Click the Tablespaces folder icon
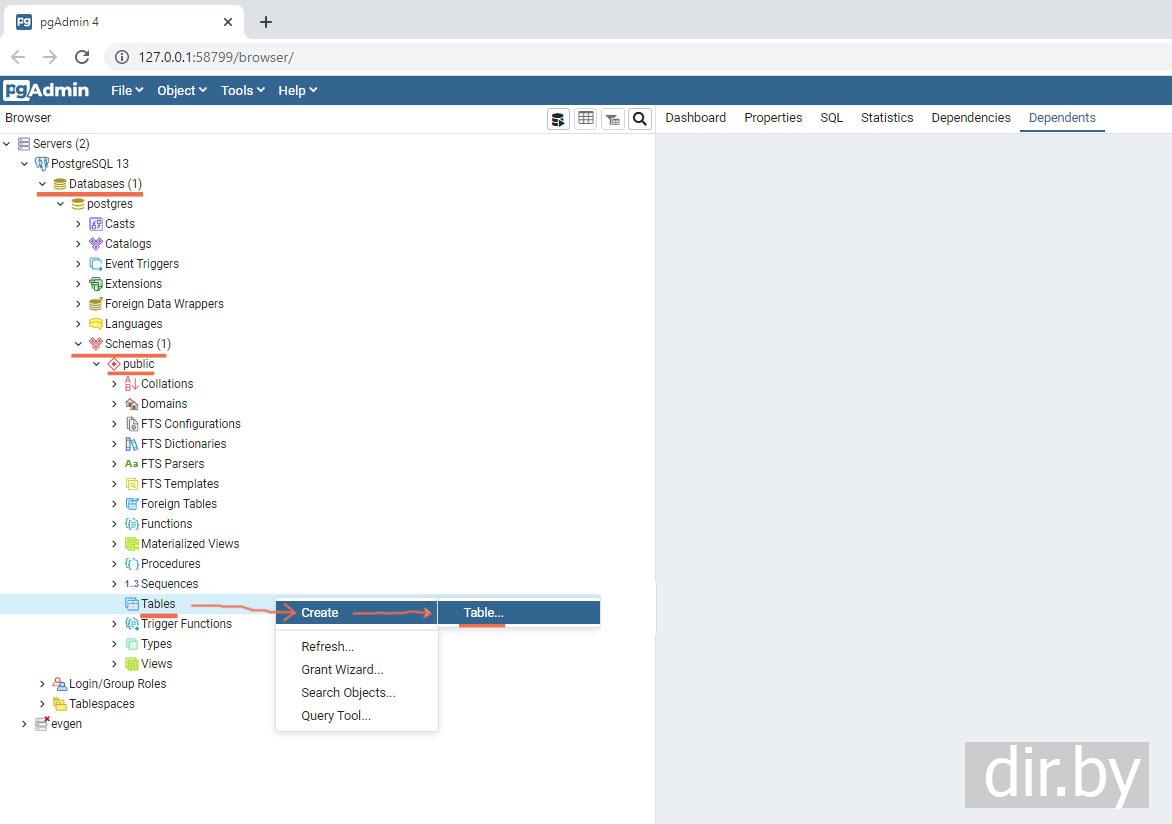 (x=60, y=704)
